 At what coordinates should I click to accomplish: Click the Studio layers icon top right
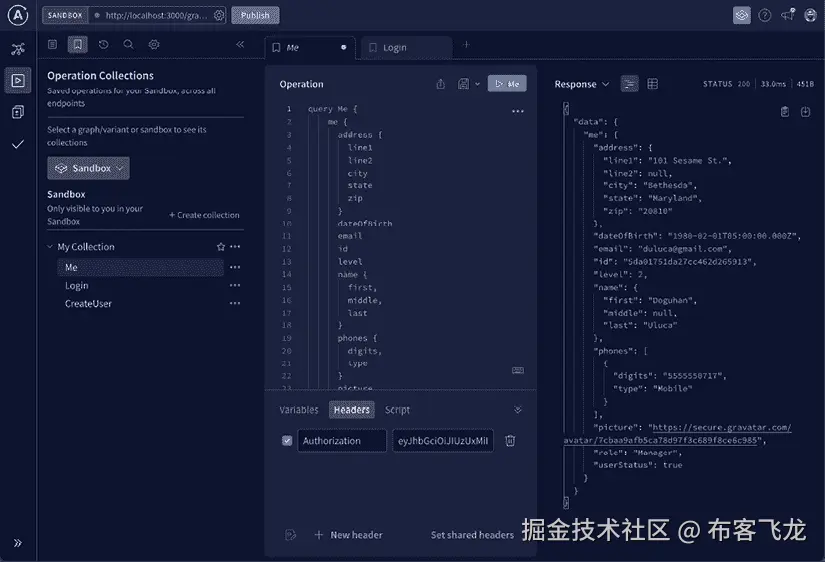pos(742,15)
